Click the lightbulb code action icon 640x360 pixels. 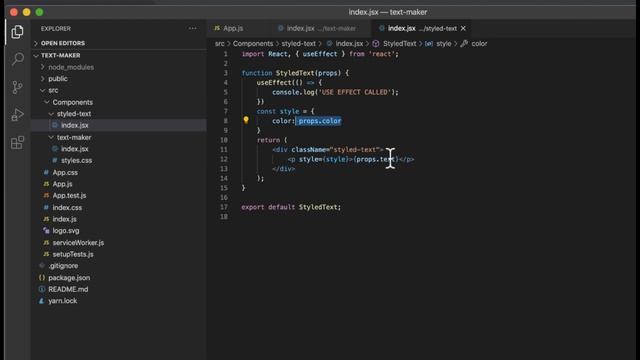[x=246, y=120]
